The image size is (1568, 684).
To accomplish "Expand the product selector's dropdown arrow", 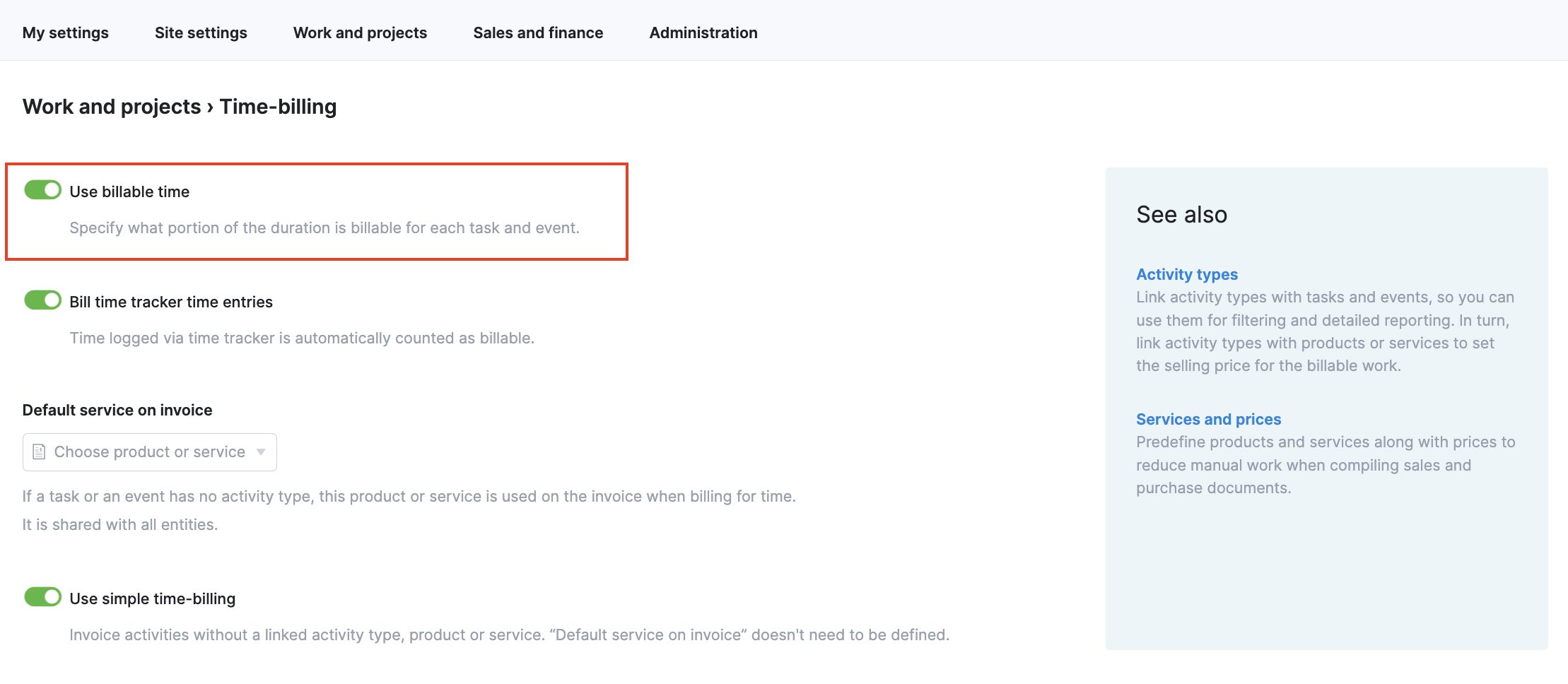I will (260, 452).
